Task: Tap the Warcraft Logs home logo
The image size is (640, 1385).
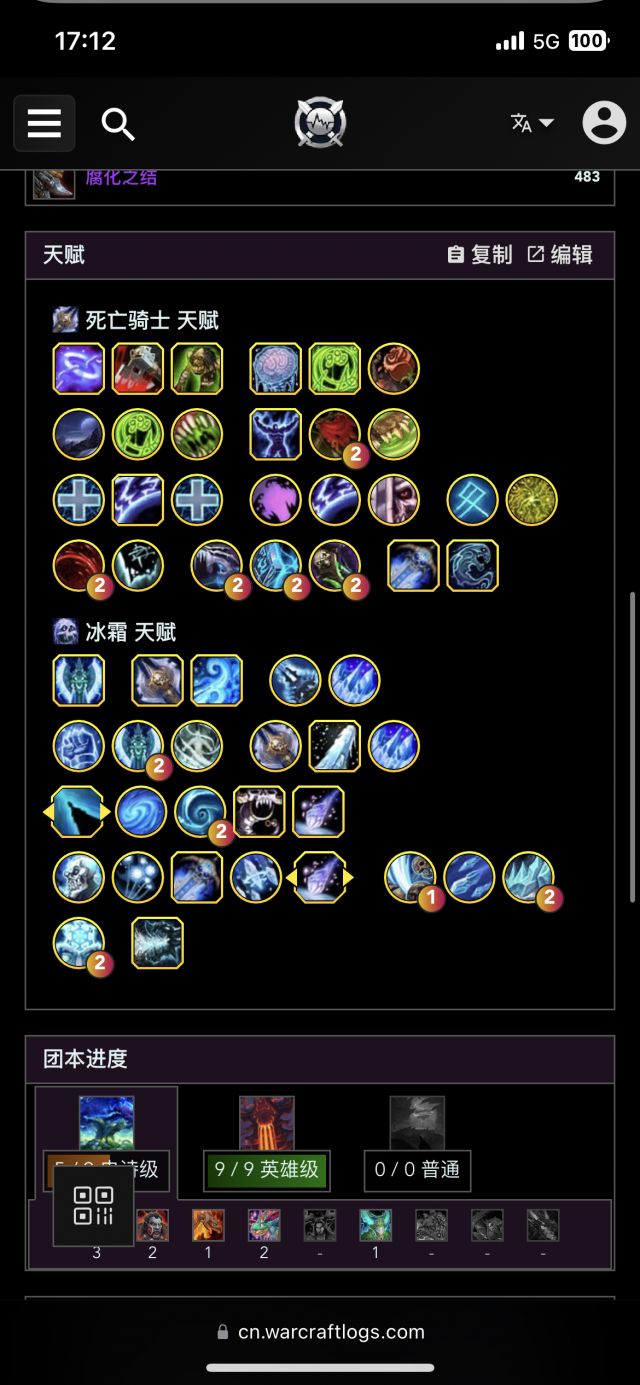Action: (x=320, y=124)
